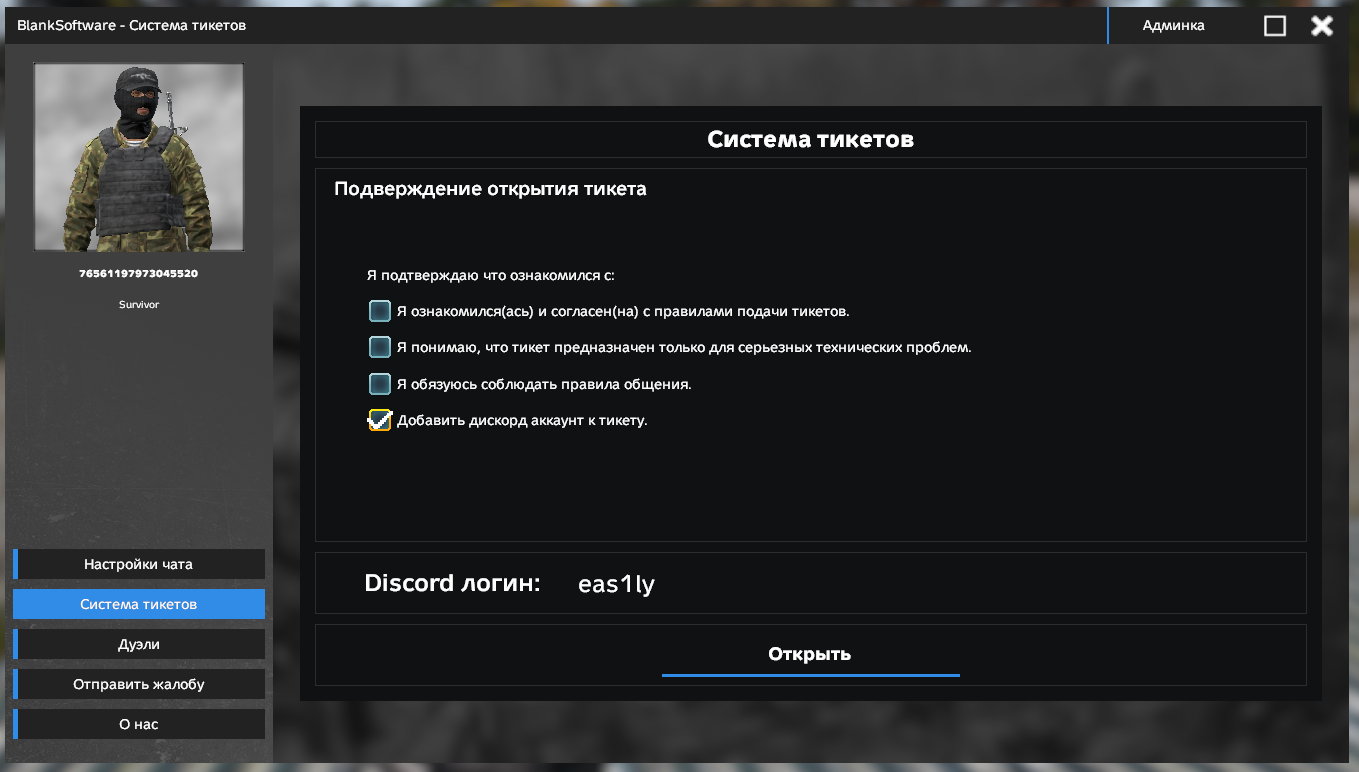The image size is (1359, 772).
Task: Close the BlankSoftware window
Action: tap(1322, 26)
